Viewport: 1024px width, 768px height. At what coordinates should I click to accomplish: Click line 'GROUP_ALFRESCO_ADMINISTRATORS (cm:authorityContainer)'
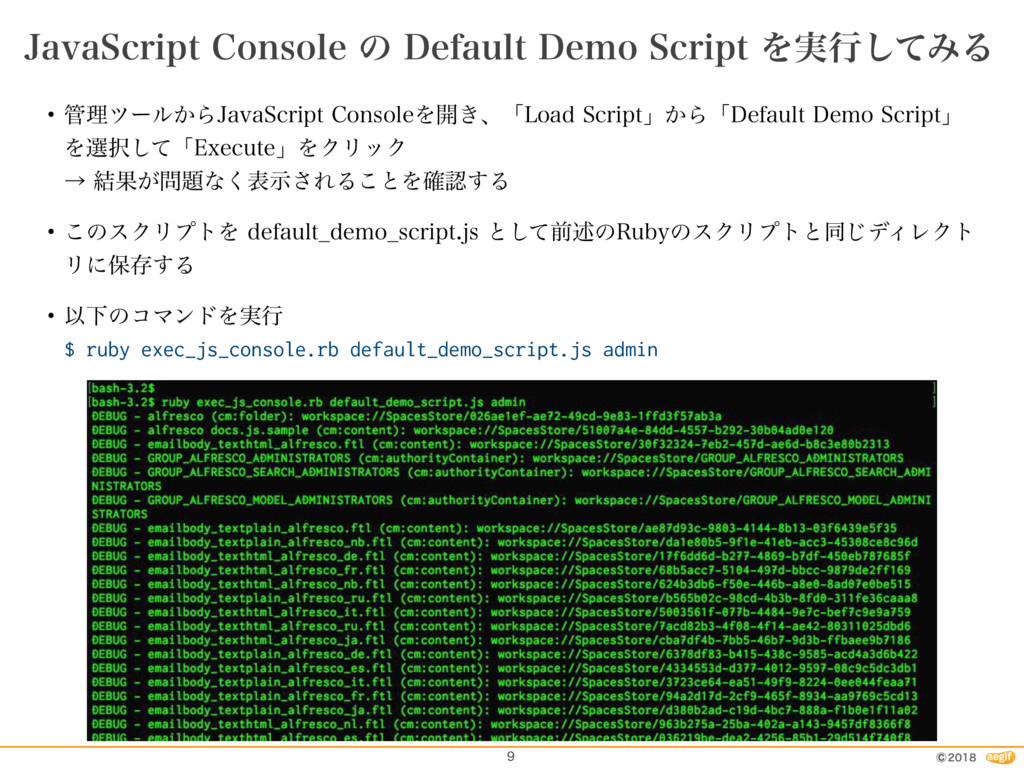click(x=497, y=458)
